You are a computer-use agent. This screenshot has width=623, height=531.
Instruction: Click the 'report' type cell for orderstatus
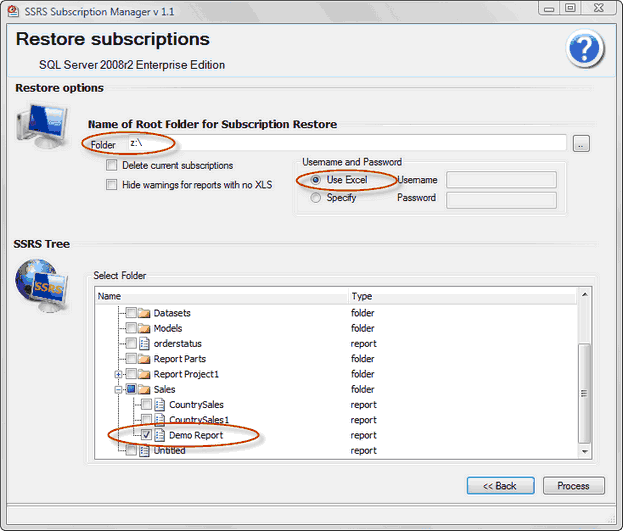tap(364, 343)
